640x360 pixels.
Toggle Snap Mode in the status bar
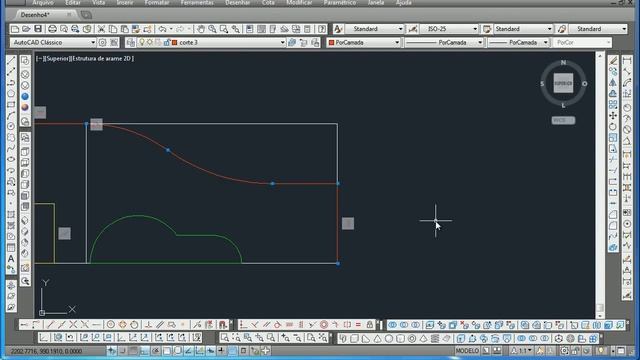(122, 351)
